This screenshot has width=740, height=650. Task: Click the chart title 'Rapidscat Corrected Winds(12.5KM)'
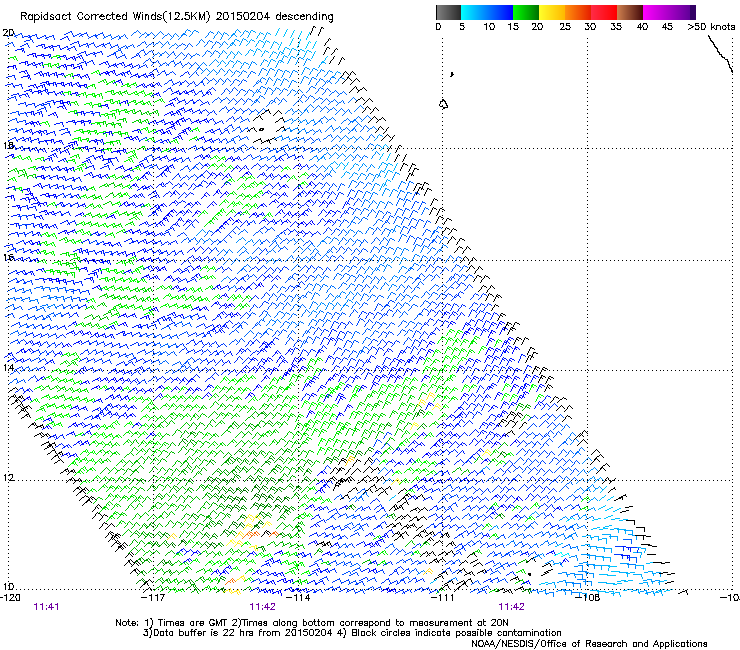pos(115,17)
